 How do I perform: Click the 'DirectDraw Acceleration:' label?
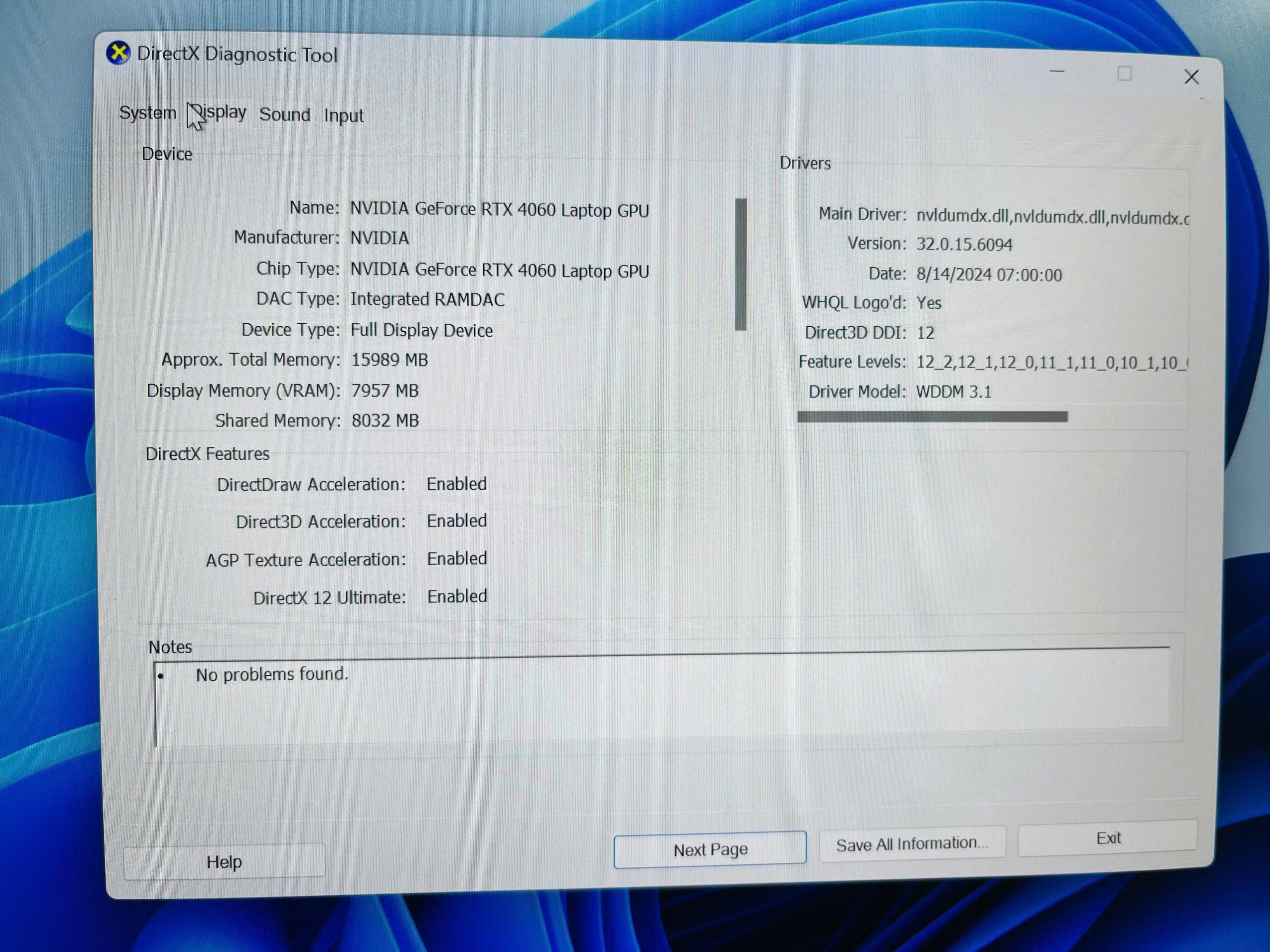(311, 484)
